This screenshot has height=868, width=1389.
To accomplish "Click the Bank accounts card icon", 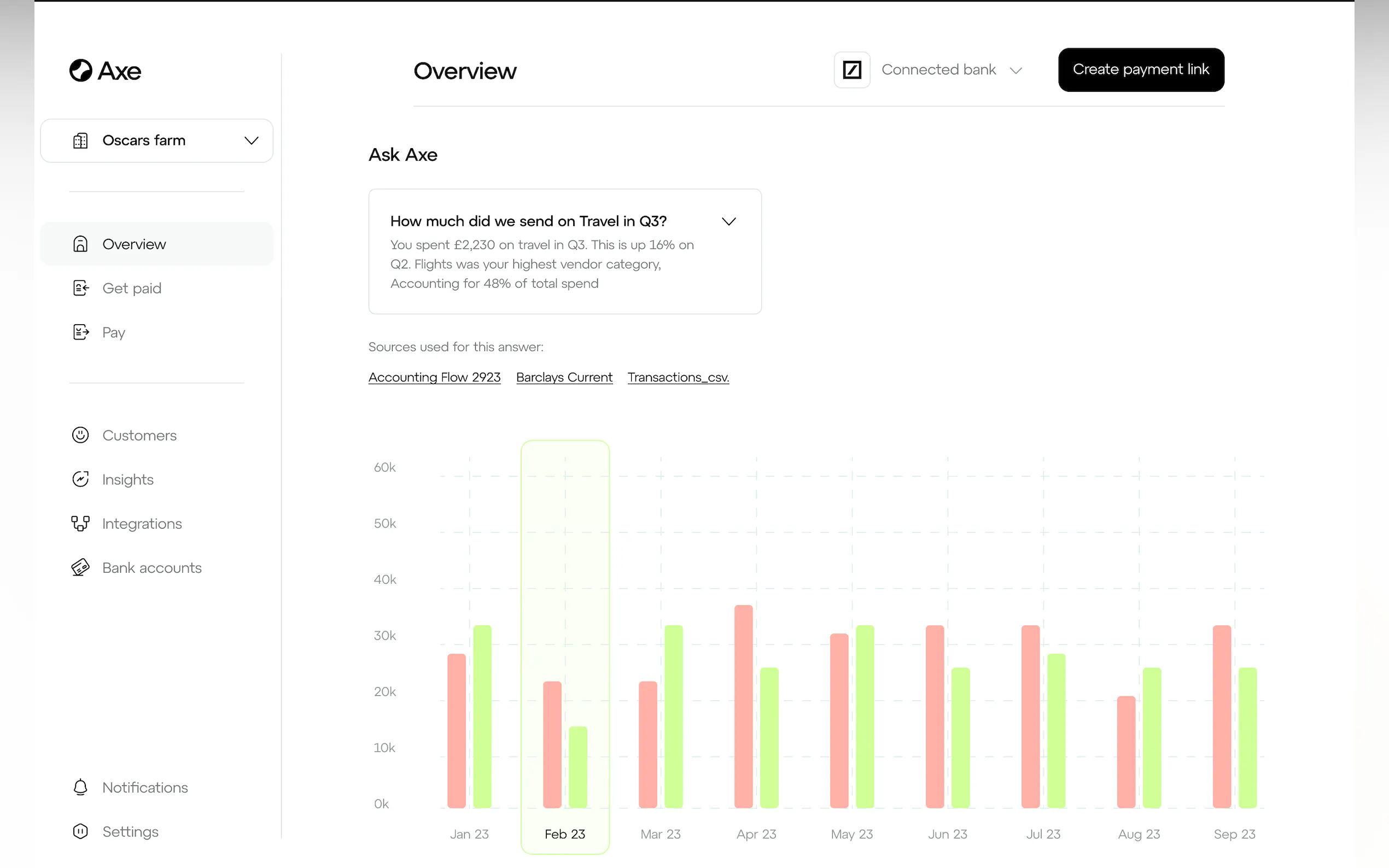I will tap(80, 568).
